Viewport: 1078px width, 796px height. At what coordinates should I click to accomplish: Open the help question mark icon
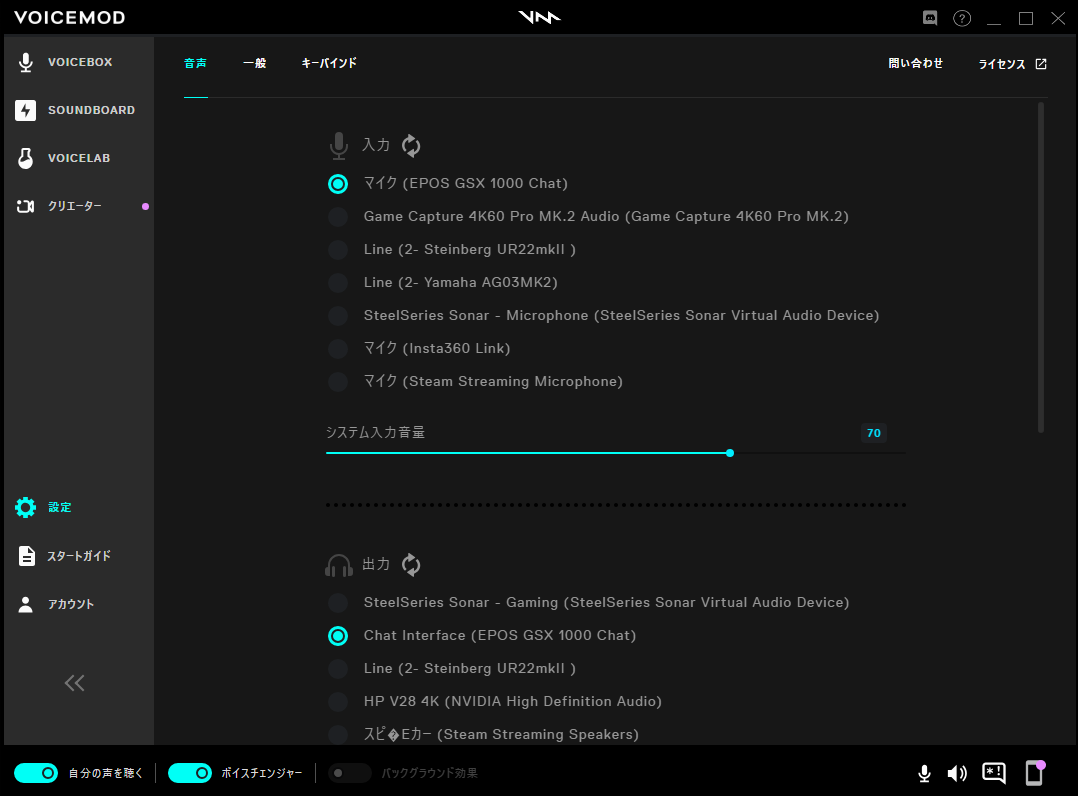(x=962, y=18)
